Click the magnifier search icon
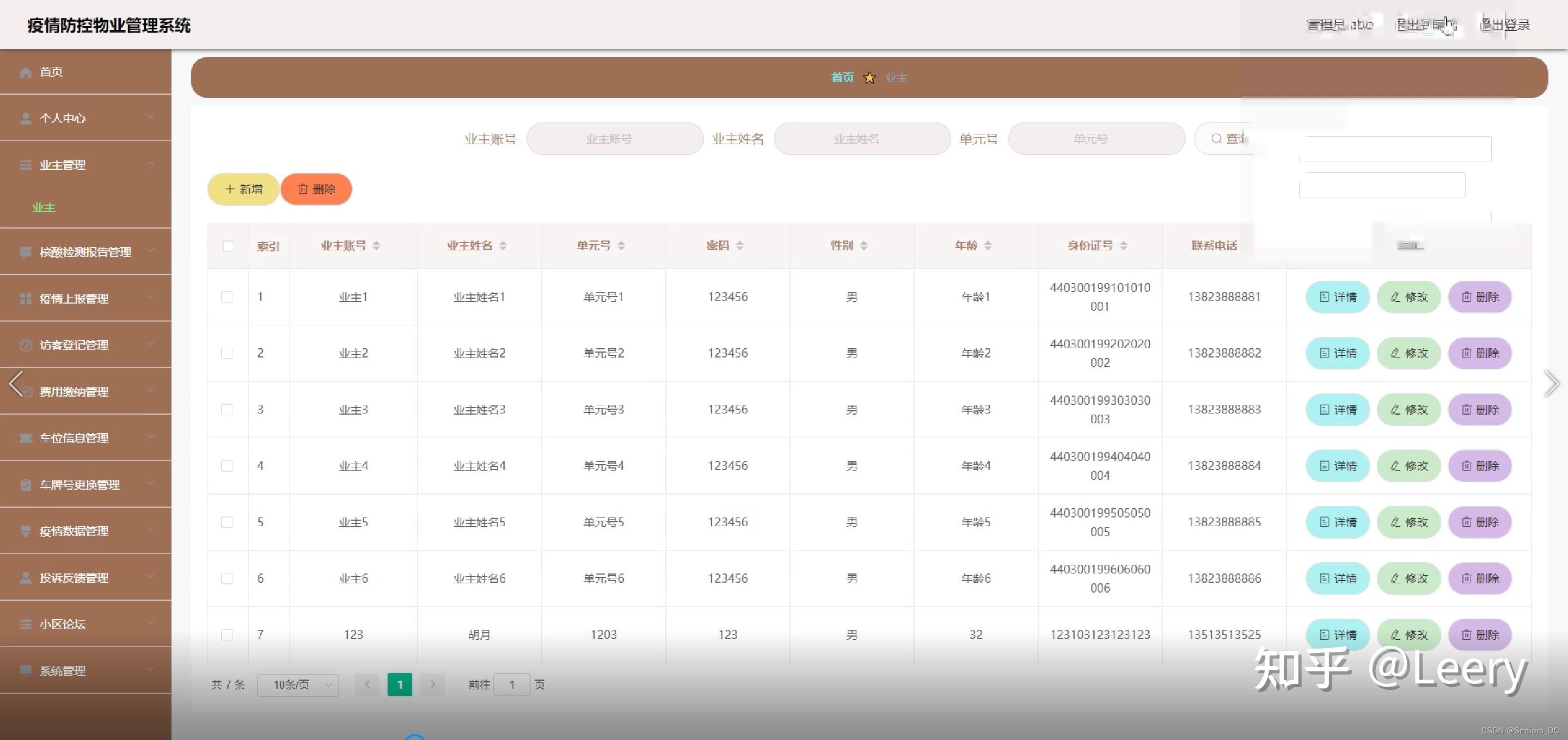Image resolution: width=1568 pixels, height=740 pixels. click(1215, 139)
